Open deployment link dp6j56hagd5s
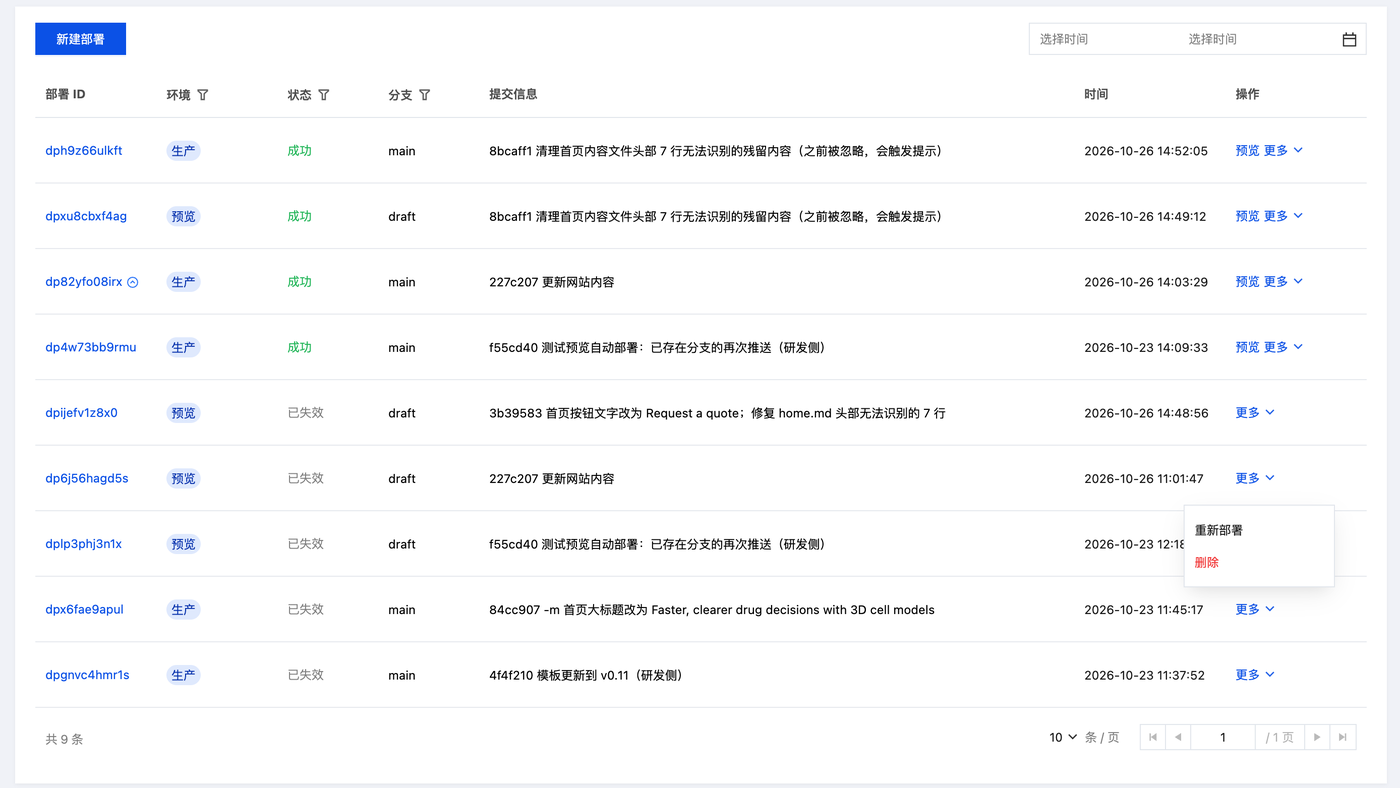The image size is (1400, 788). click(87, 478)
